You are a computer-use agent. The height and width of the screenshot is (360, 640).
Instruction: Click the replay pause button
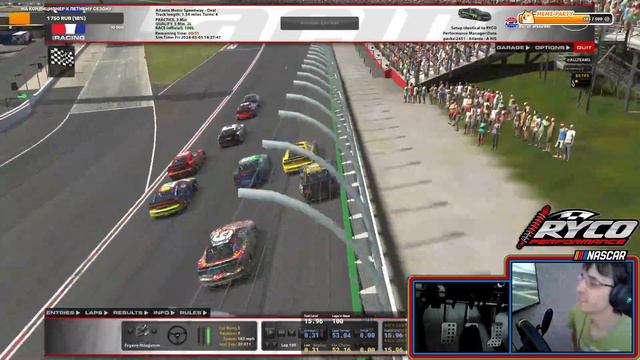[281, 332]
